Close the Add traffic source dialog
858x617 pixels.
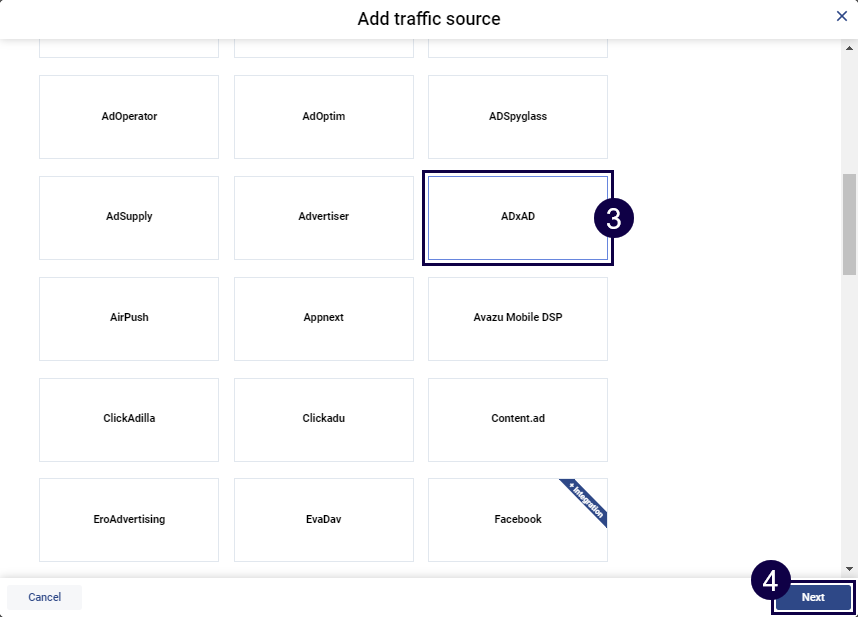[842, 16]
